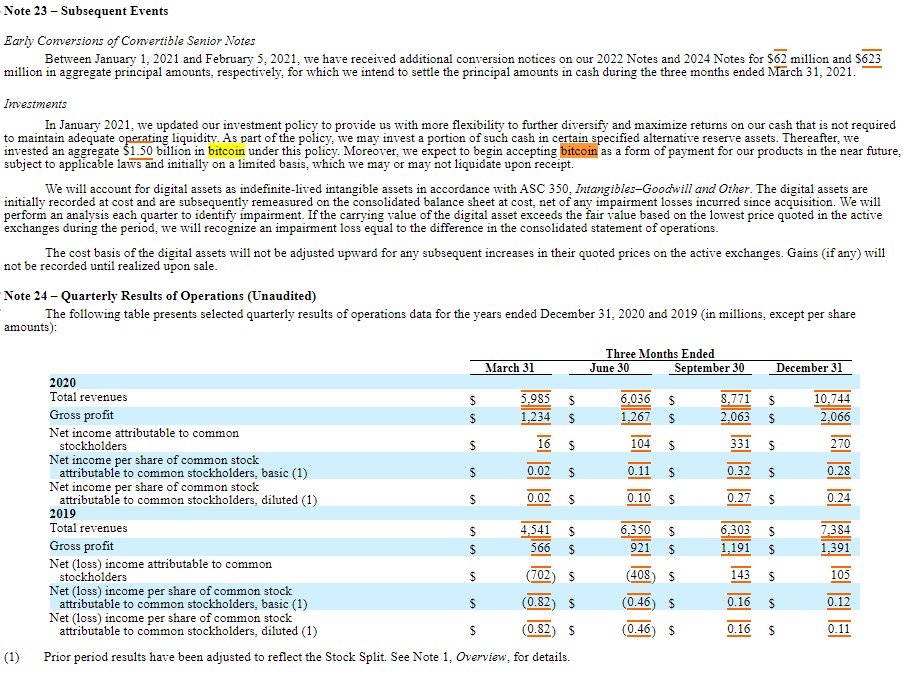The width and height of the screenshot is (905, 676).
Task: Click 2019 basic per-share value '0.12'
Action: [839, 602]
